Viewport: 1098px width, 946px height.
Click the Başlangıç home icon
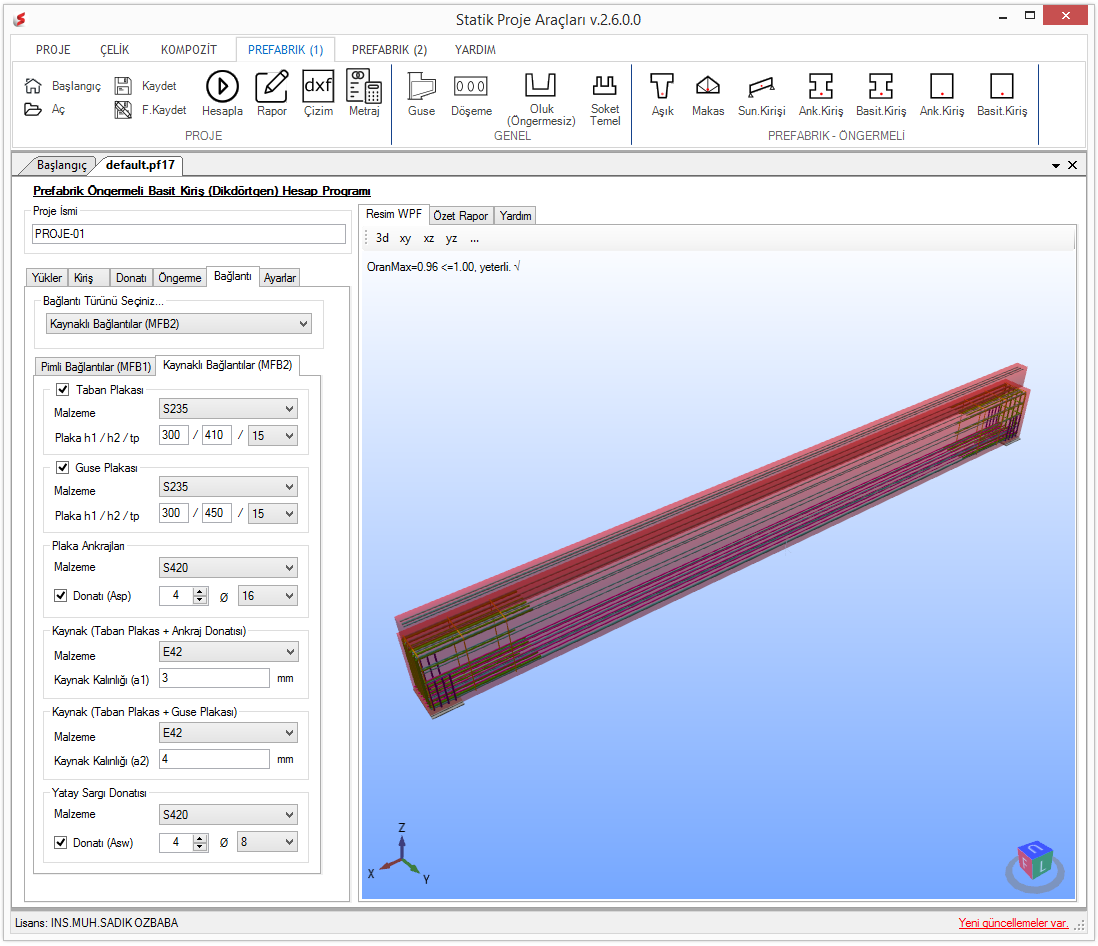pyautogui.click(x=33, y=85)
